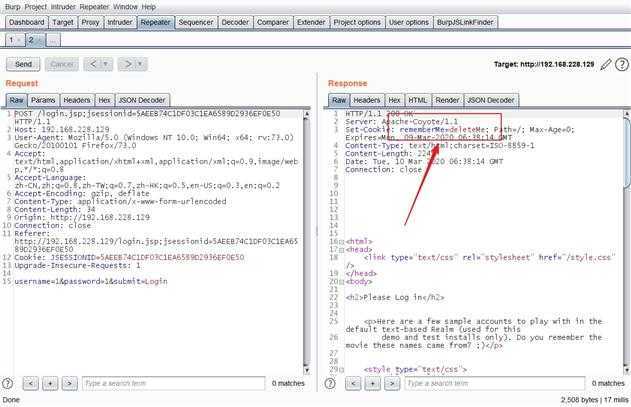This screenshot has width=631, height=407.
Task: Select Repeater request tab 1
Action: (15, 40)
